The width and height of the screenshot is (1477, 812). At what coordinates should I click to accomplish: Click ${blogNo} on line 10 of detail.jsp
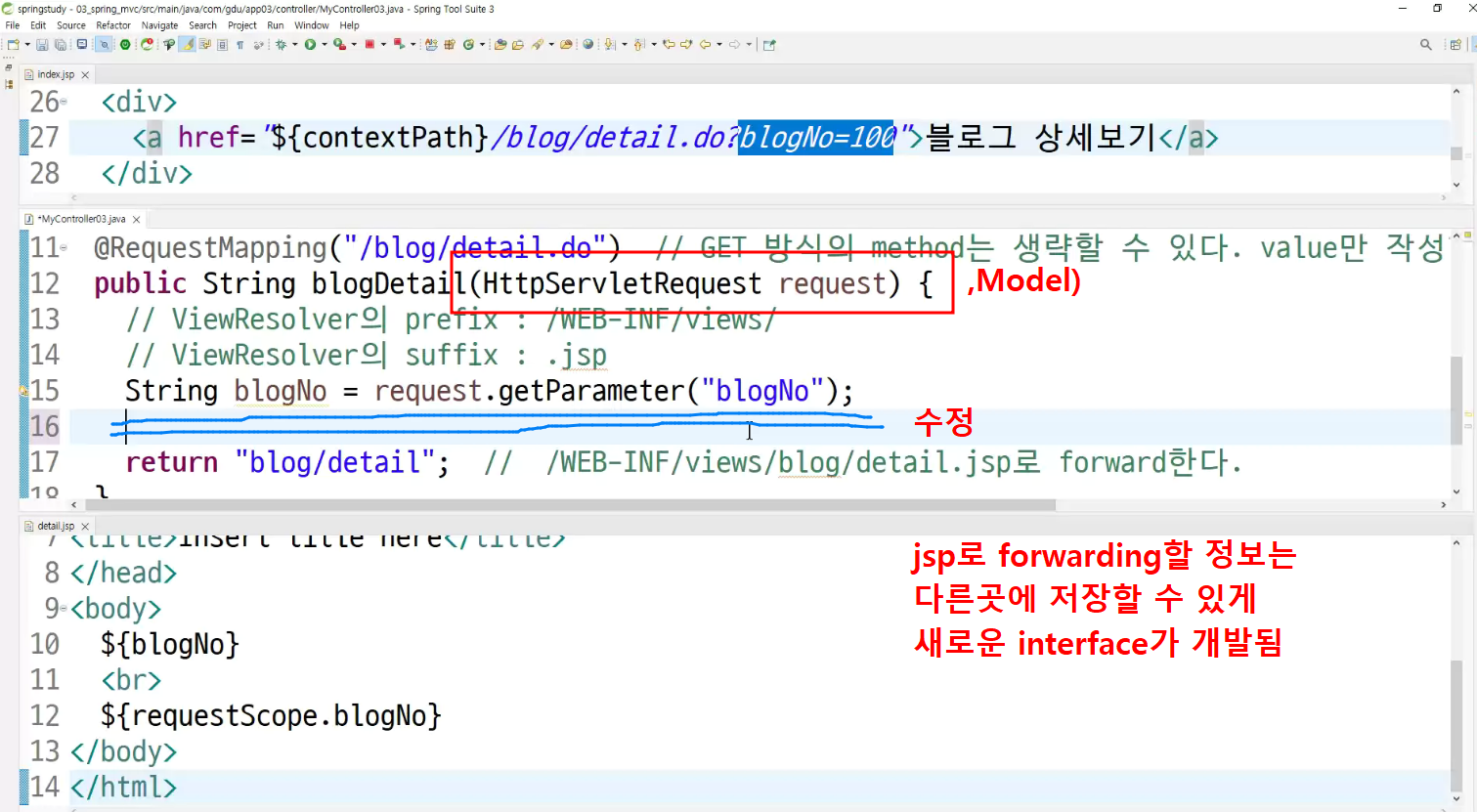[x=170, y=645]
